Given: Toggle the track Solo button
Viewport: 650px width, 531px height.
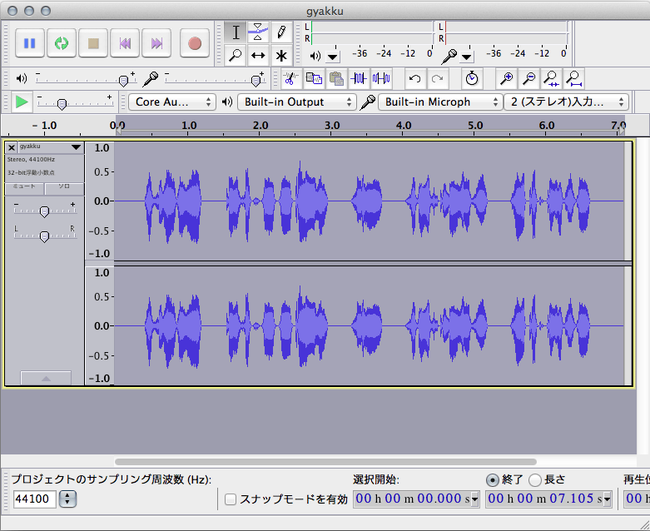Looking at the screenshot, I should pyautogui.click(x=64, y=187).
